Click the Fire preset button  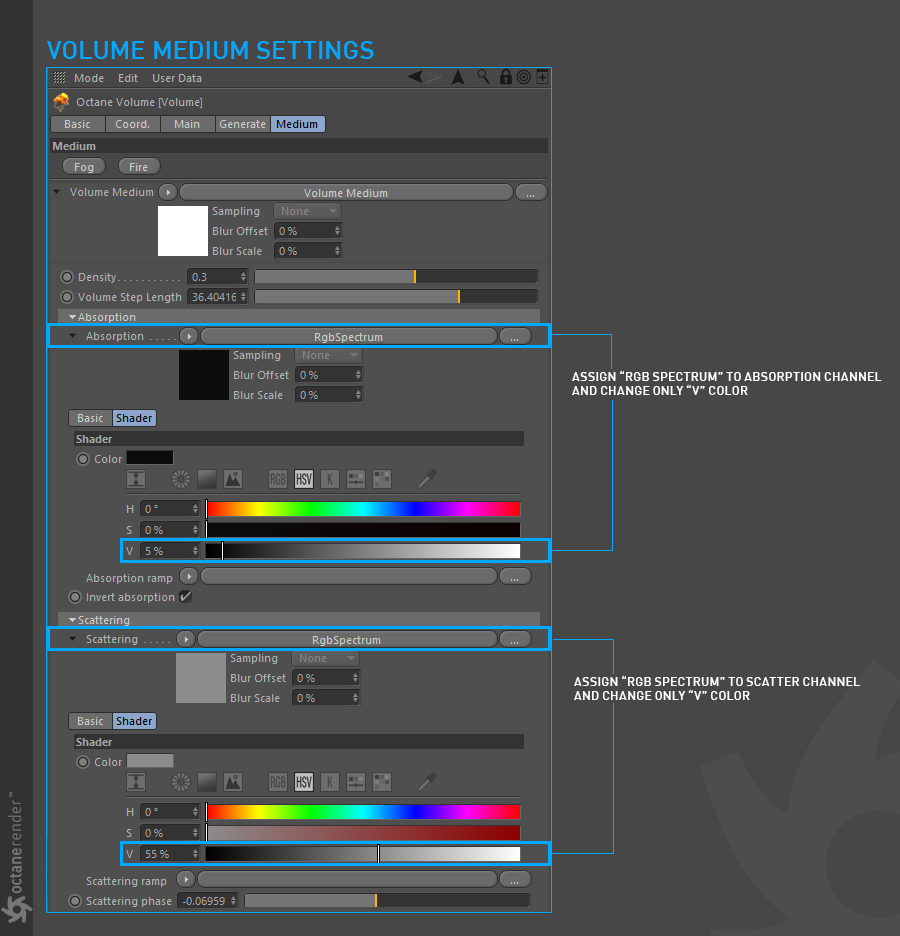click(138, 167)
